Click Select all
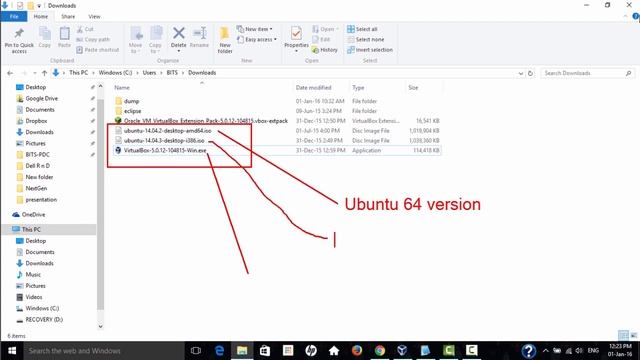The width and height of the screenshot is (640, 360). coord(362,29)
